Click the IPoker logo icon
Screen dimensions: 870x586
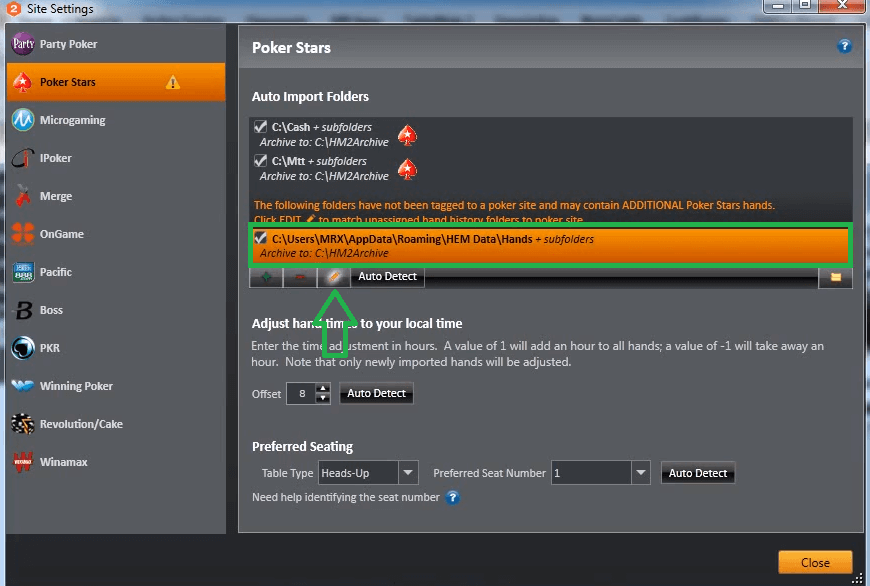(23, 158)
